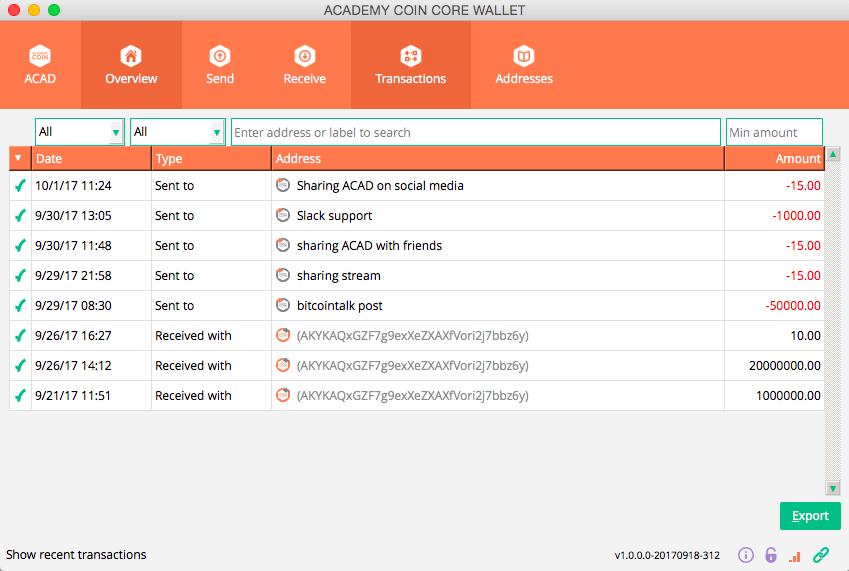Open the Receive page icon
This screenshot has height=571, width=849.
pyautogui.click(x=305, y=56)
